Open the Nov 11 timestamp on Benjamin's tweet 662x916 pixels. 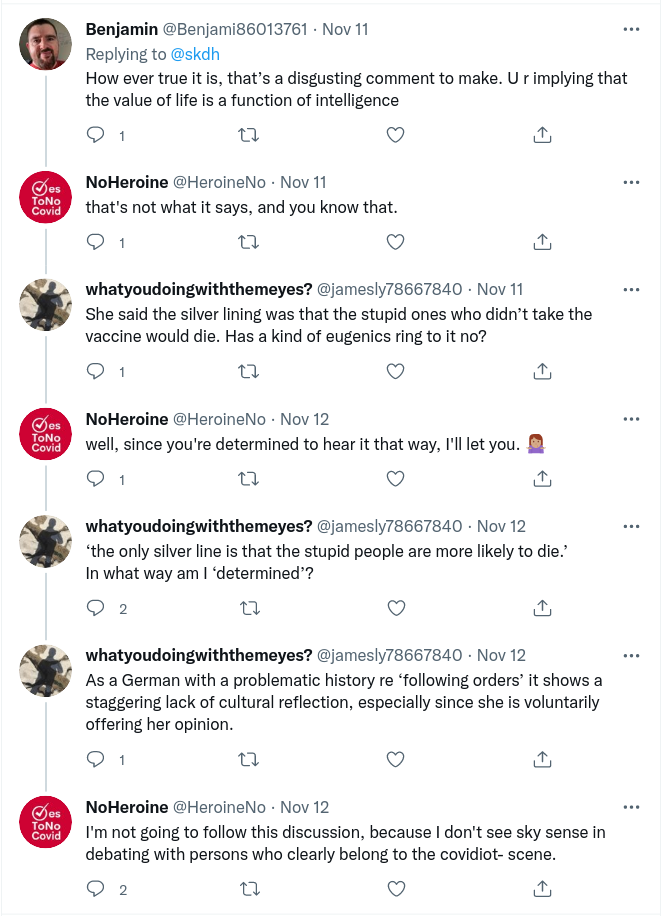(347, 29)
